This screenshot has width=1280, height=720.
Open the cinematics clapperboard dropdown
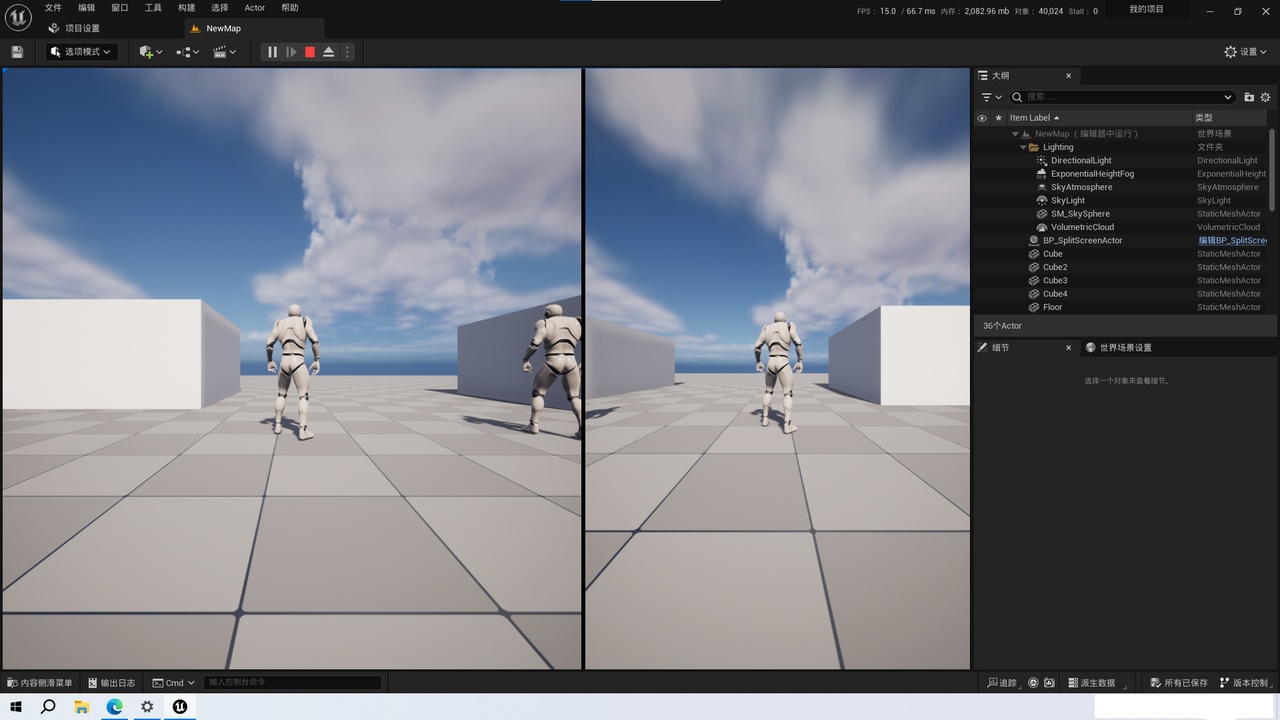[x=225, y=52]
